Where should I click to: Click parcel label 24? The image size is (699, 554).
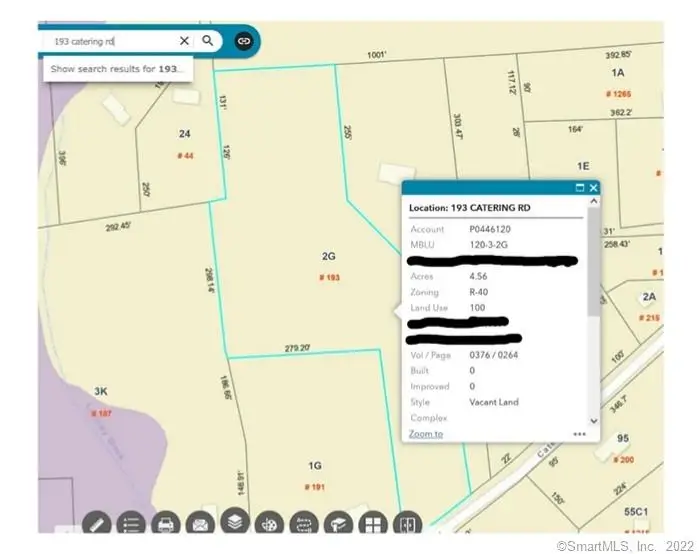(x=185, y=134)
